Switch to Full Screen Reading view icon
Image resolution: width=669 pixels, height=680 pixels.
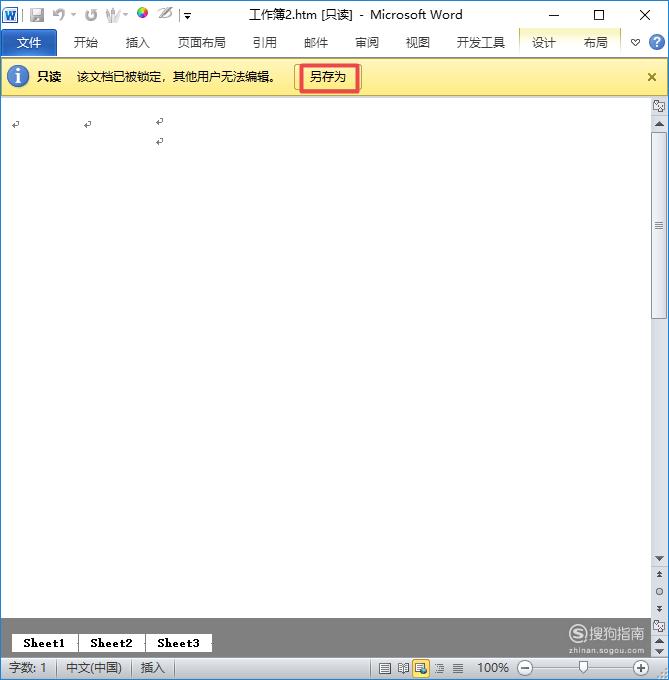[403, 668]
